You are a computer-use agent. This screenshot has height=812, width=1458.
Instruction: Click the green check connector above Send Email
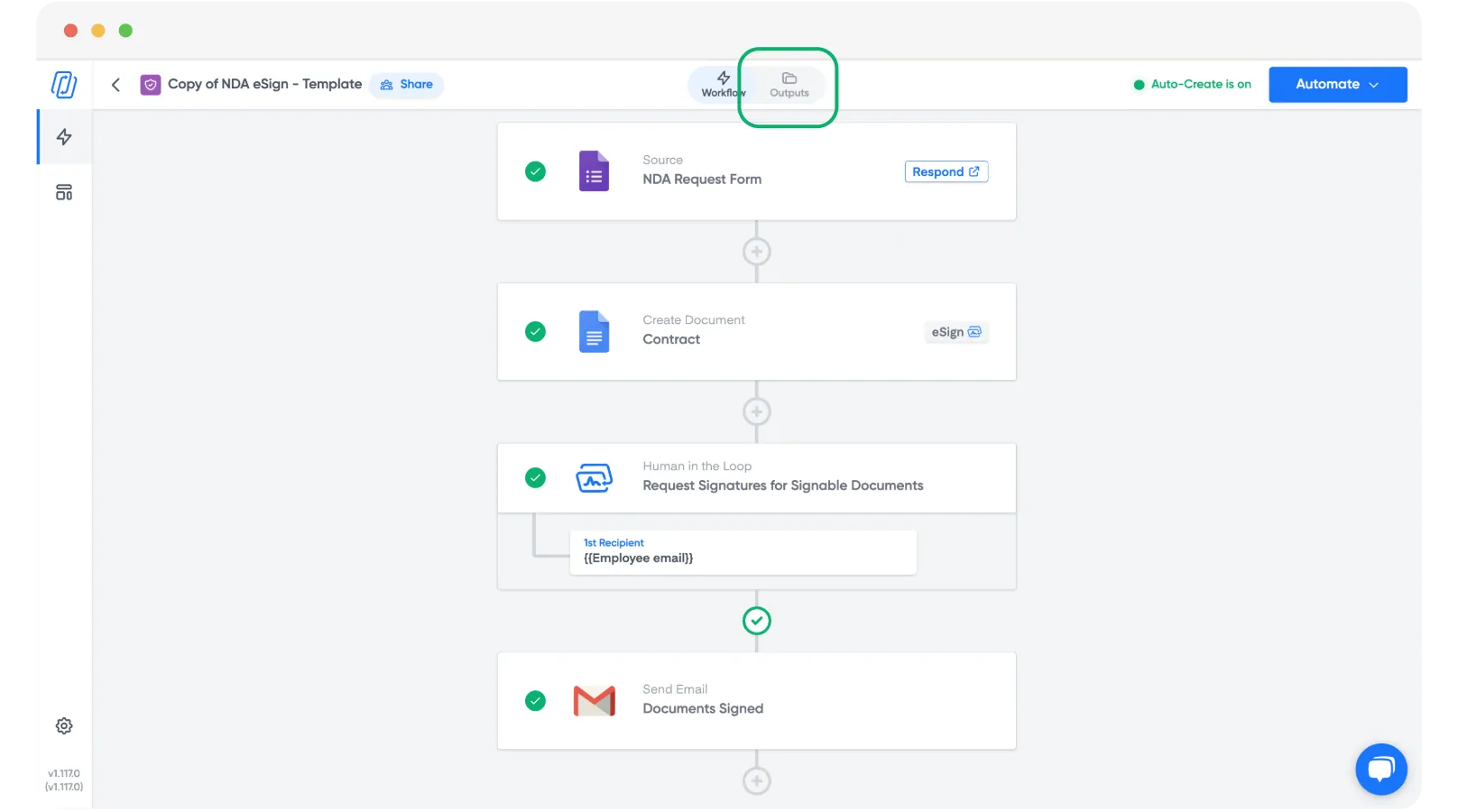757,621
